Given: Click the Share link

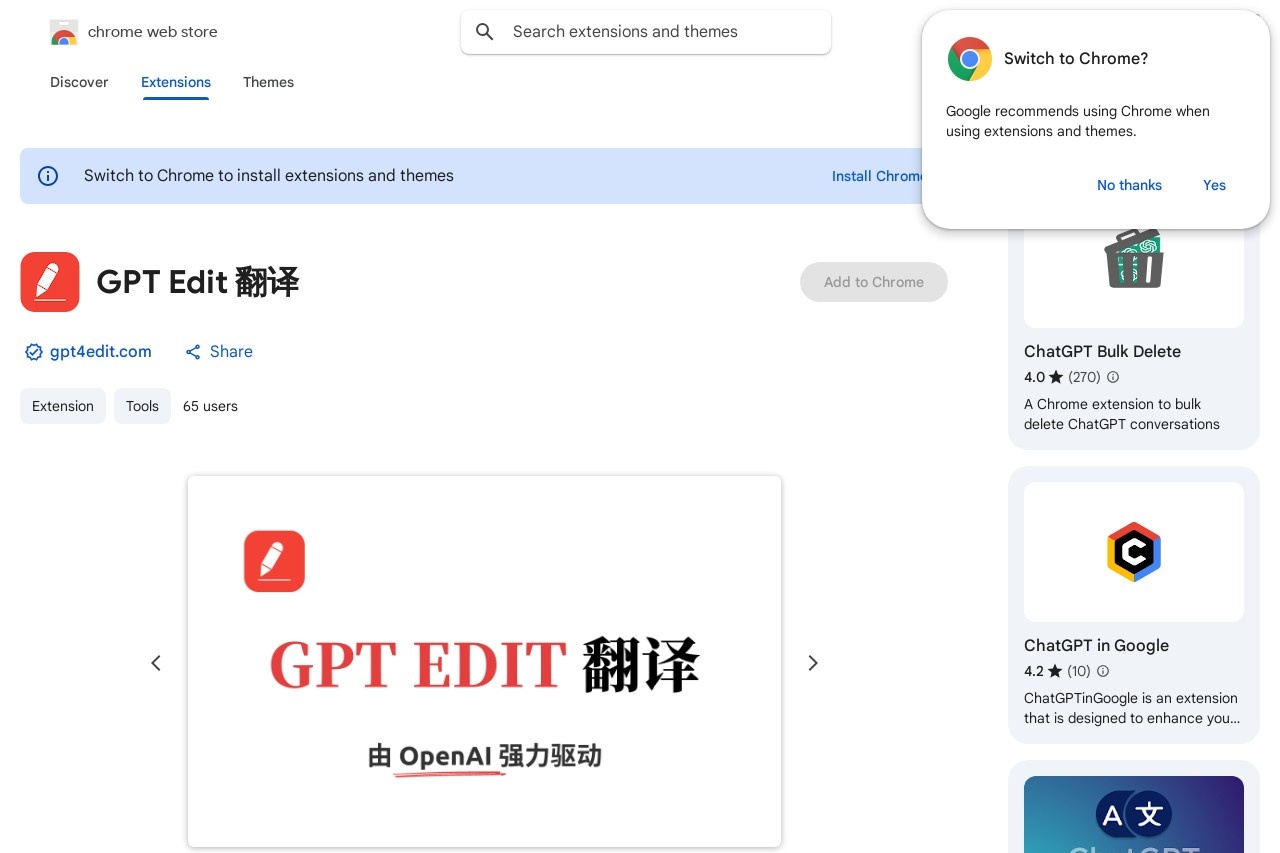Looking at the screenshot, I should [x=231, y=352].
